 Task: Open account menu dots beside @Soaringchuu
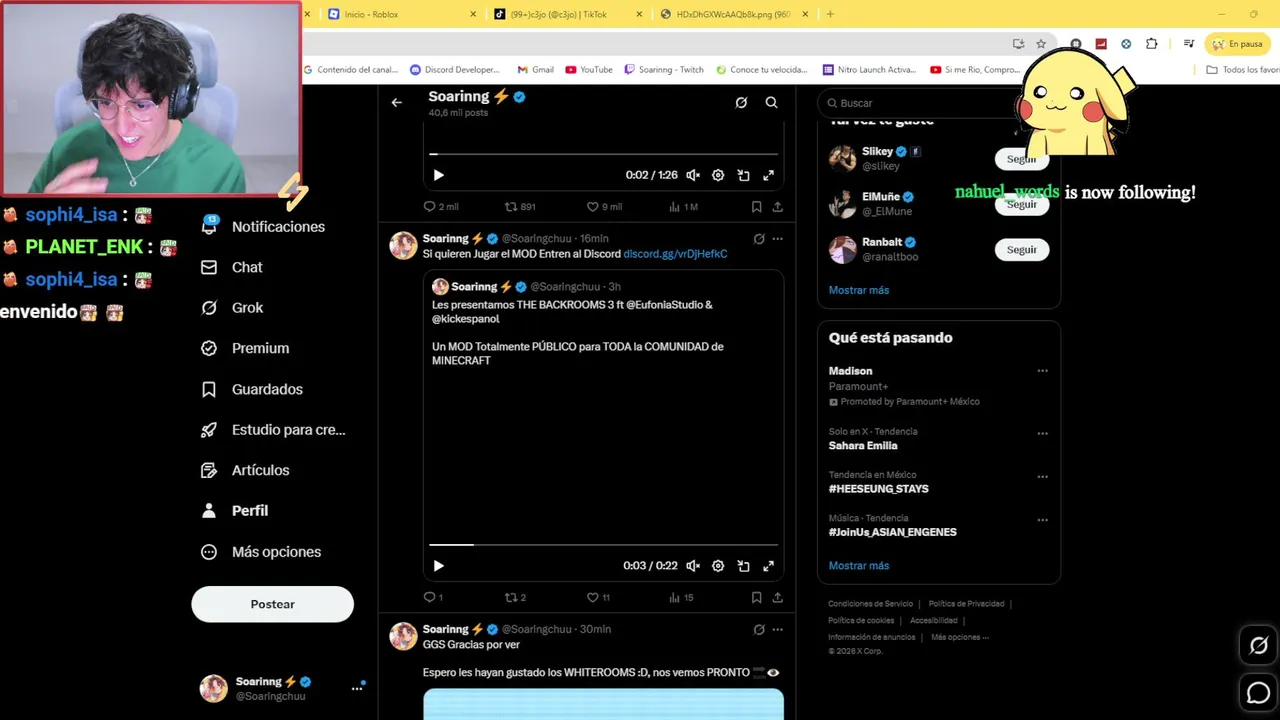pos(357,689)
